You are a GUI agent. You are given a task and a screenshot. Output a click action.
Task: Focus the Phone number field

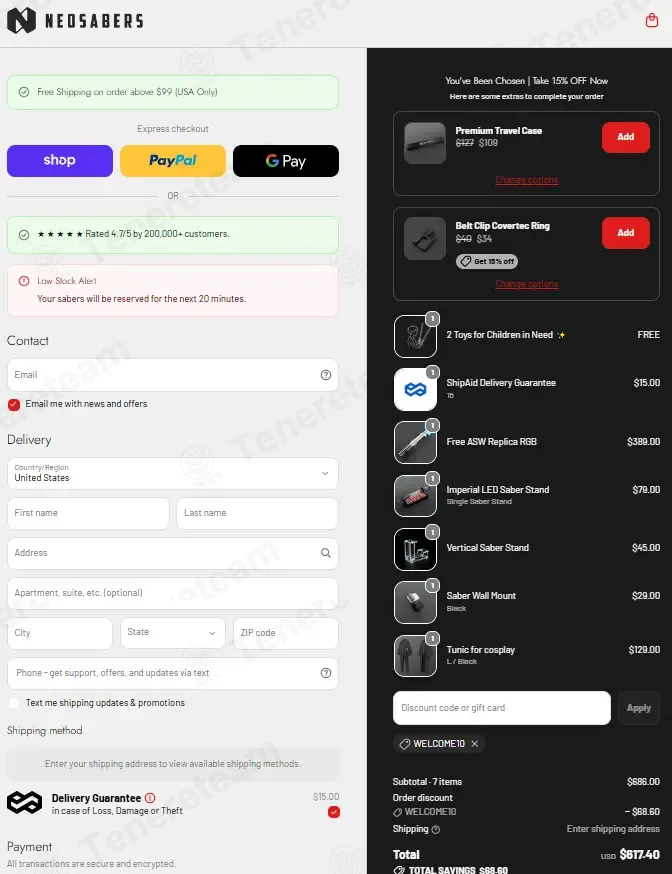173,673
